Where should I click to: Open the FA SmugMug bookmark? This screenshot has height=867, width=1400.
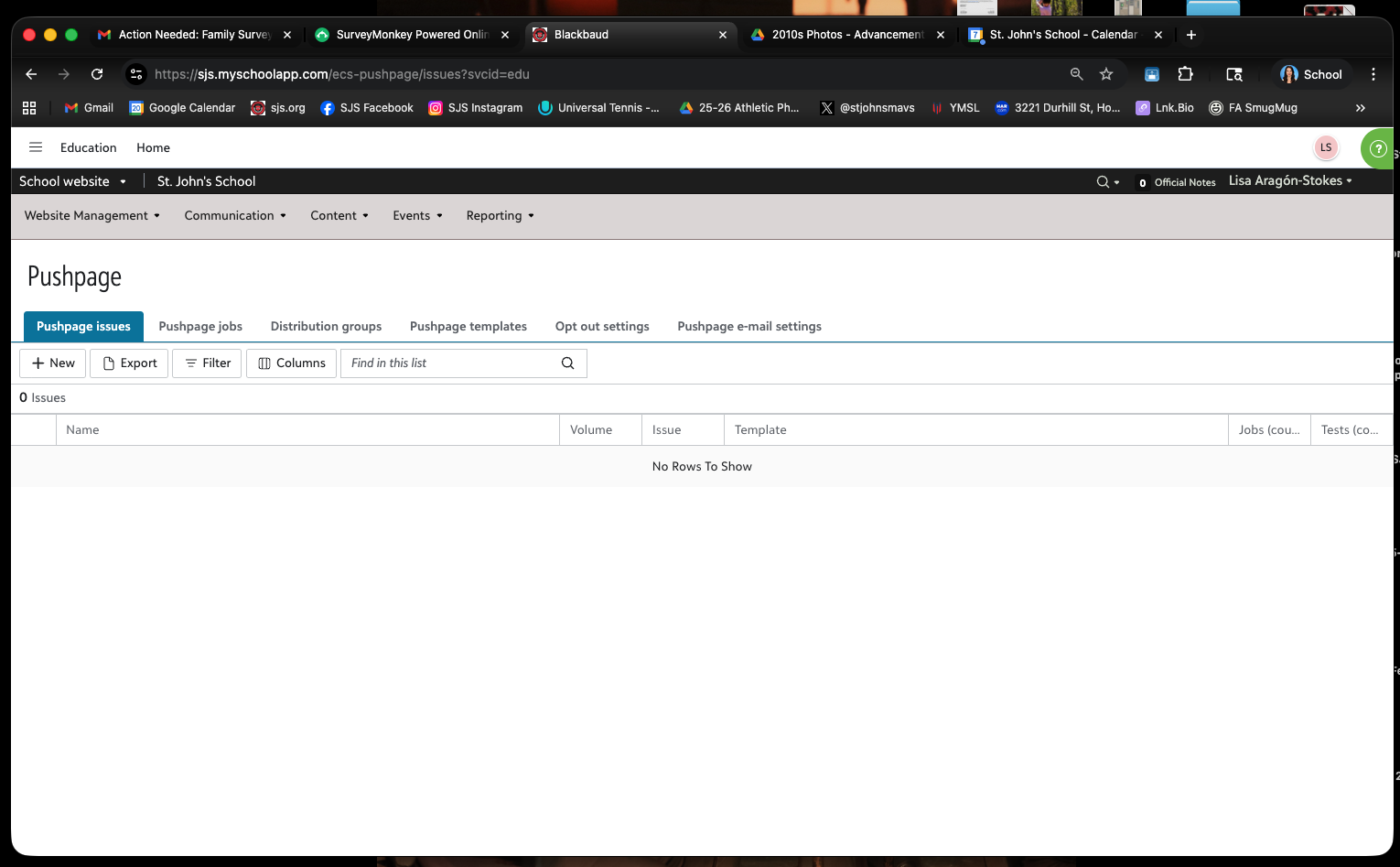pyautogui.click(x=1253, y=108)
